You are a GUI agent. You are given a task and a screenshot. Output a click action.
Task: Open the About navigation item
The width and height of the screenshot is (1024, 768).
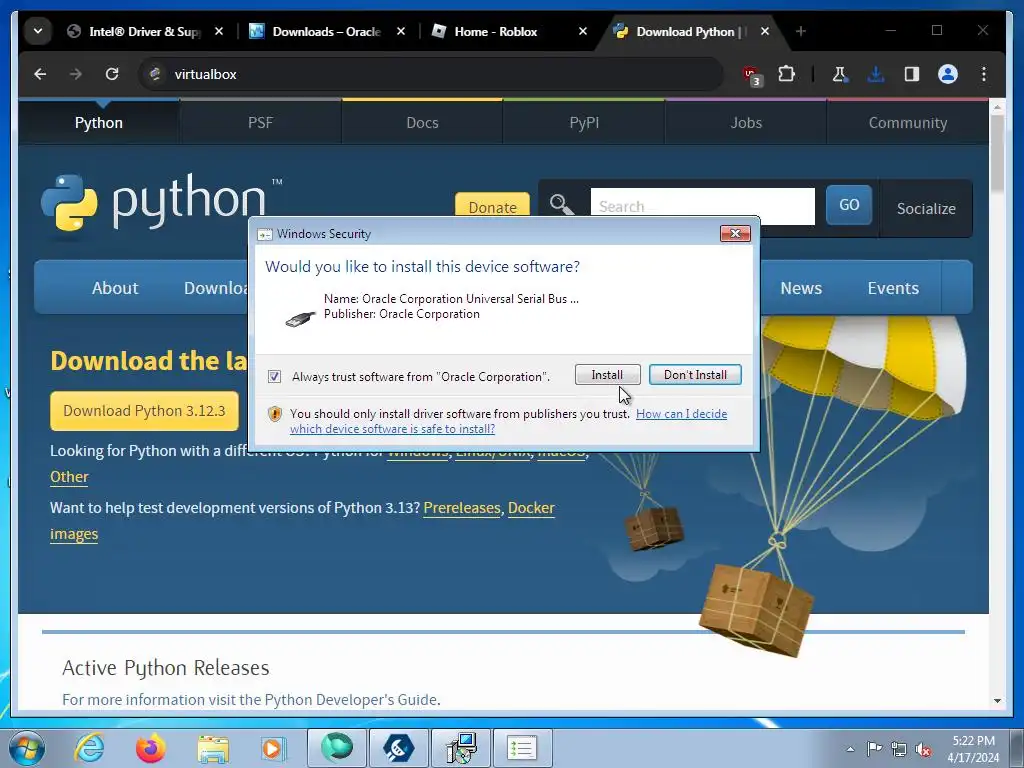tap(115, 288)
